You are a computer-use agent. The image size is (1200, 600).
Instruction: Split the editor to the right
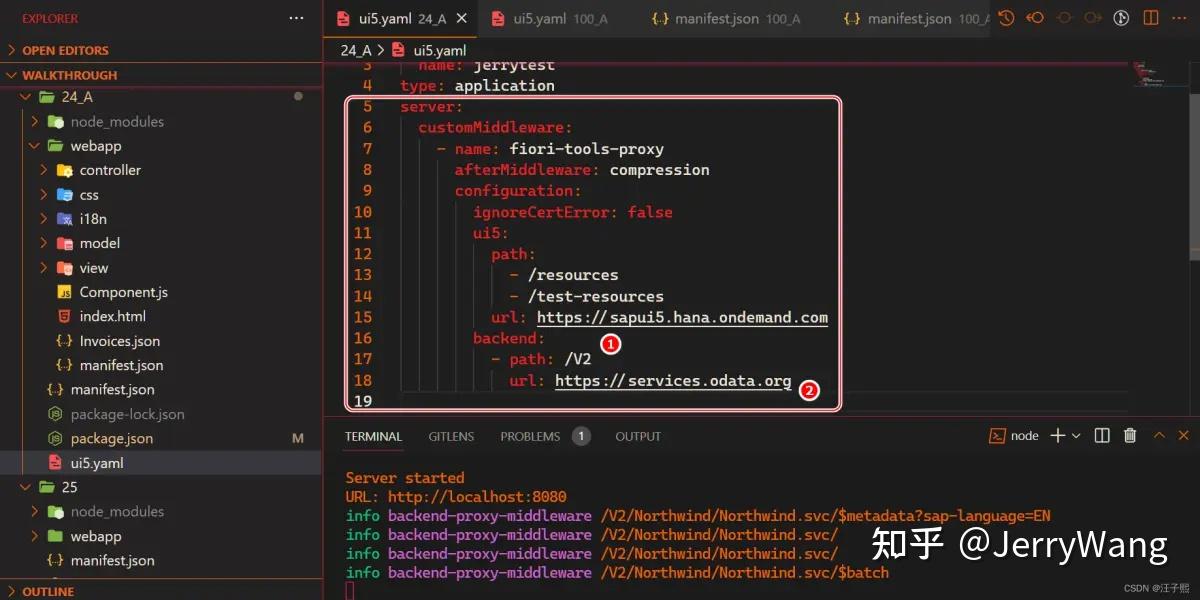(x=1151, y=18)
